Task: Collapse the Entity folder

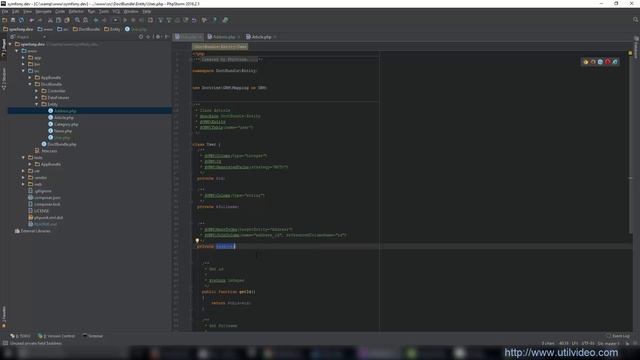Action: [x=37, y=104]
